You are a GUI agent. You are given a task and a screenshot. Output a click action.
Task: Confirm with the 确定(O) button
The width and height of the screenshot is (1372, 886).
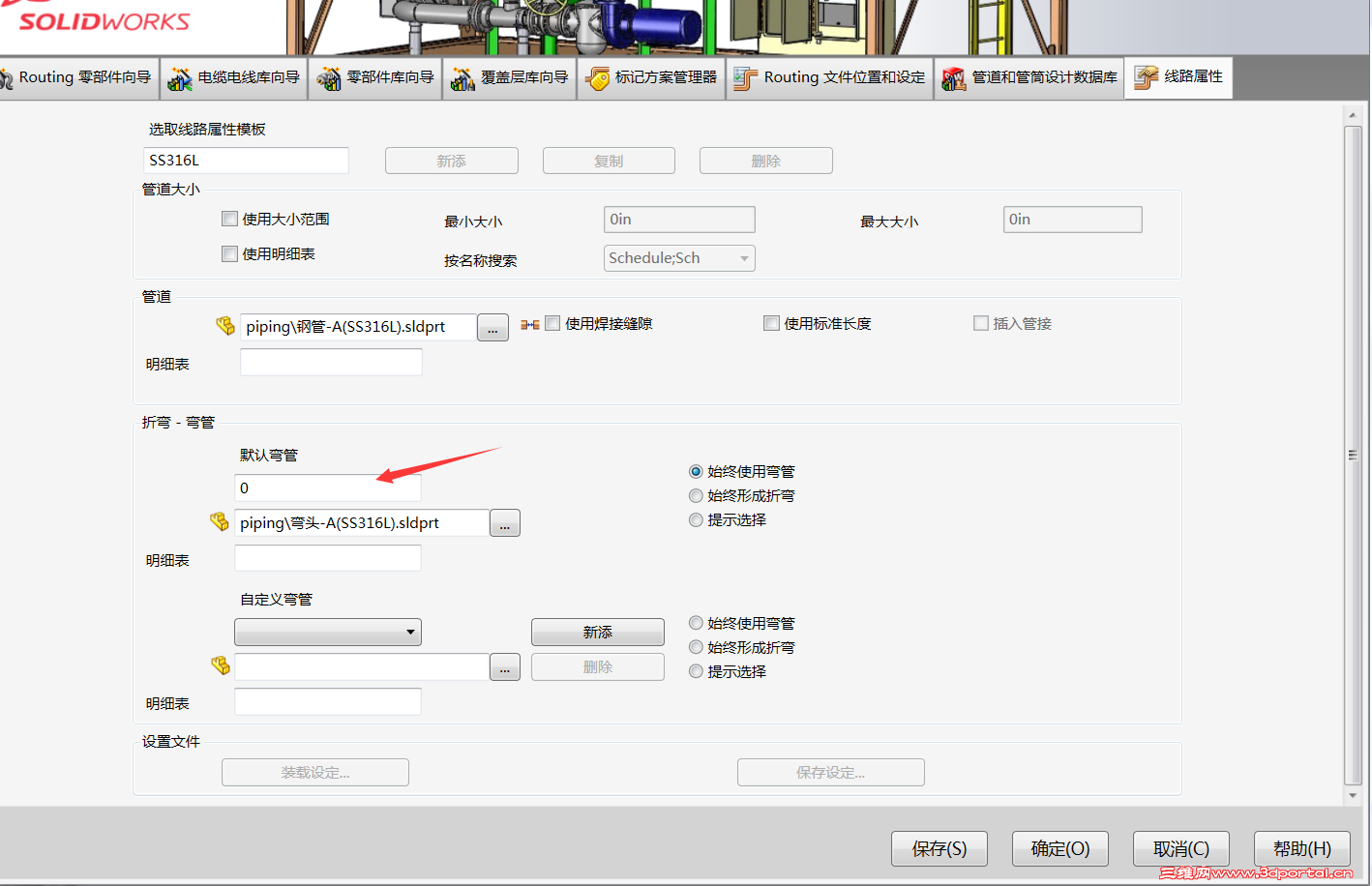1060,848
